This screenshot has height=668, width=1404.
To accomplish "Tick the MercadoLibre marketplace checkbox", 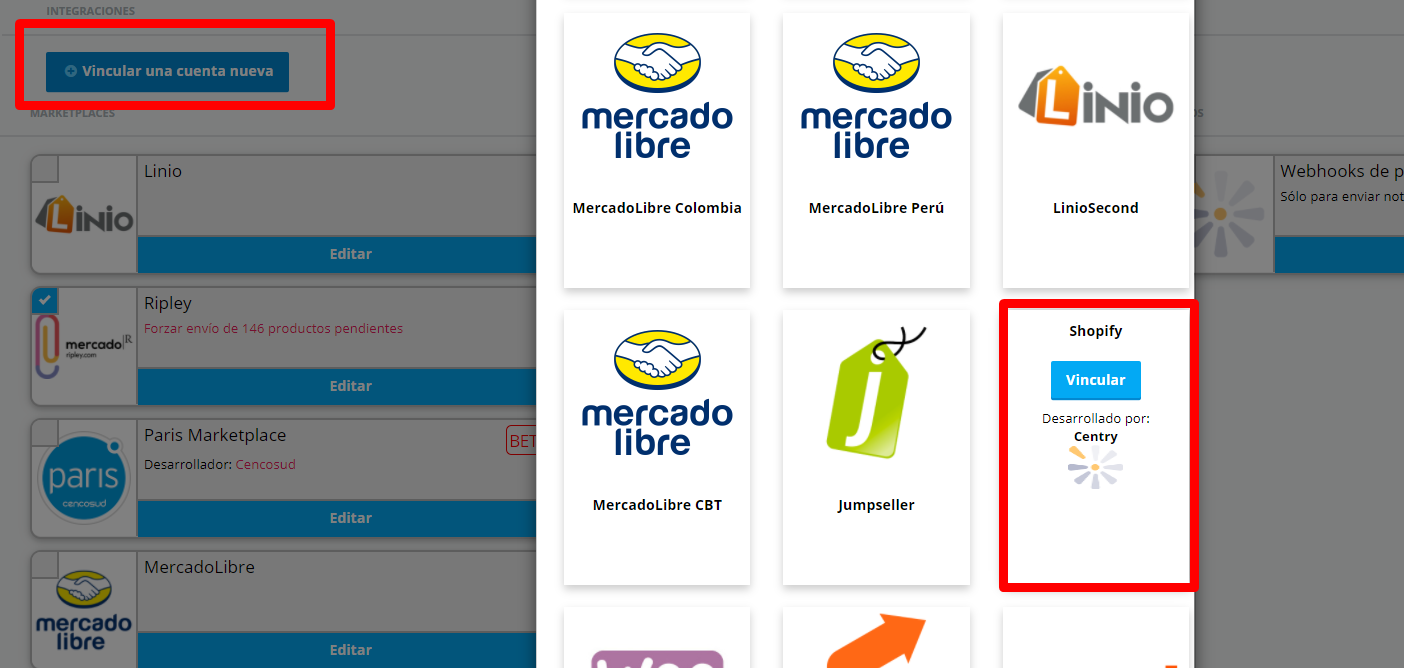I will [x=45, y=565].
